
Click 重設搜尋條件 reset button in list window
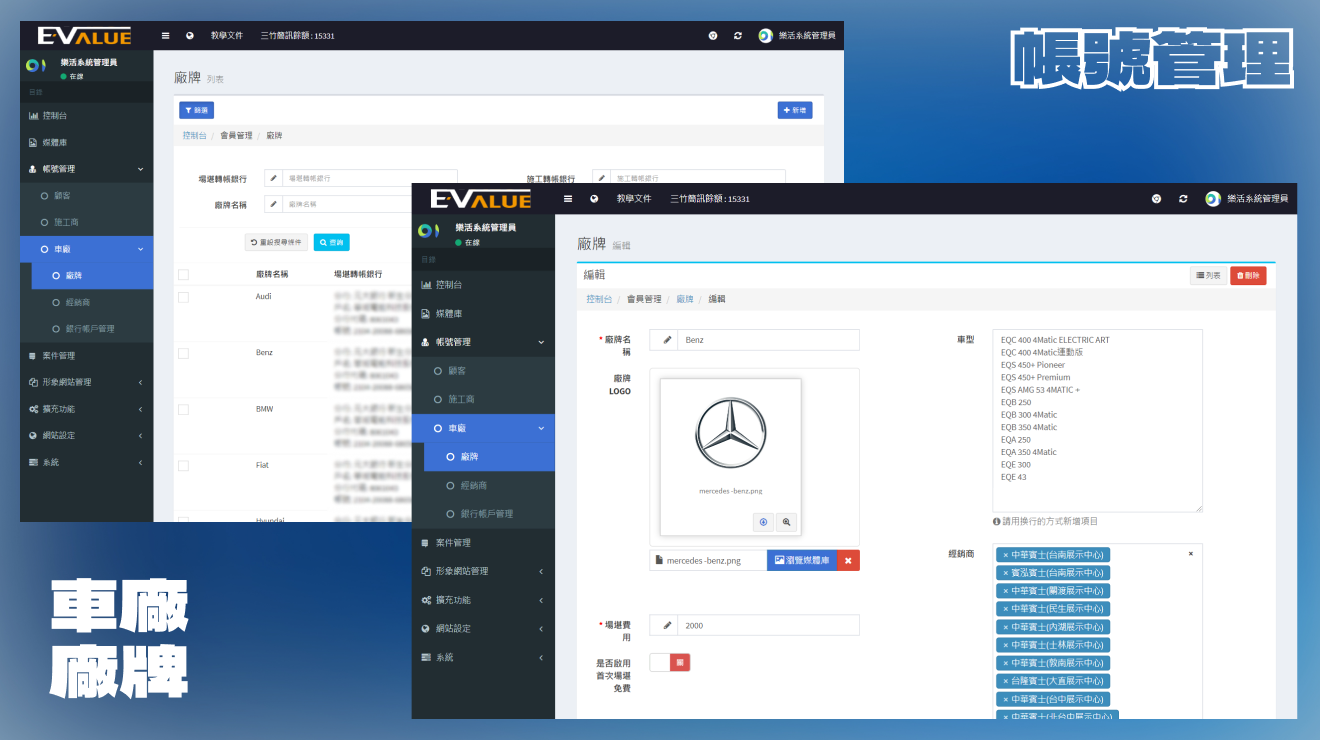276,242
